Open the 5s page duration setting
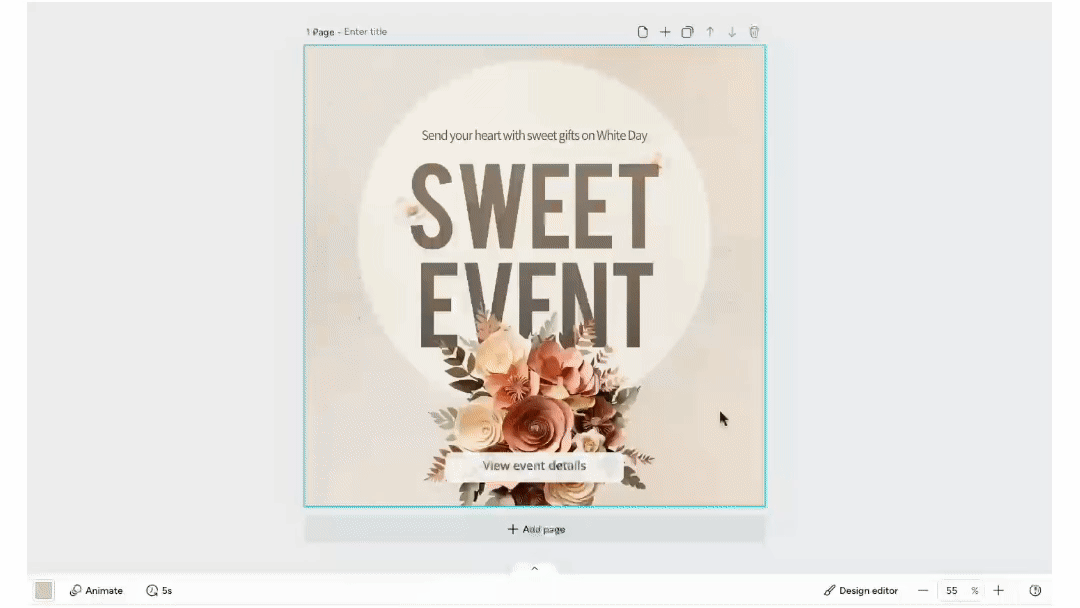This screenshot has height=608, width=1080. tap(159, 591)
